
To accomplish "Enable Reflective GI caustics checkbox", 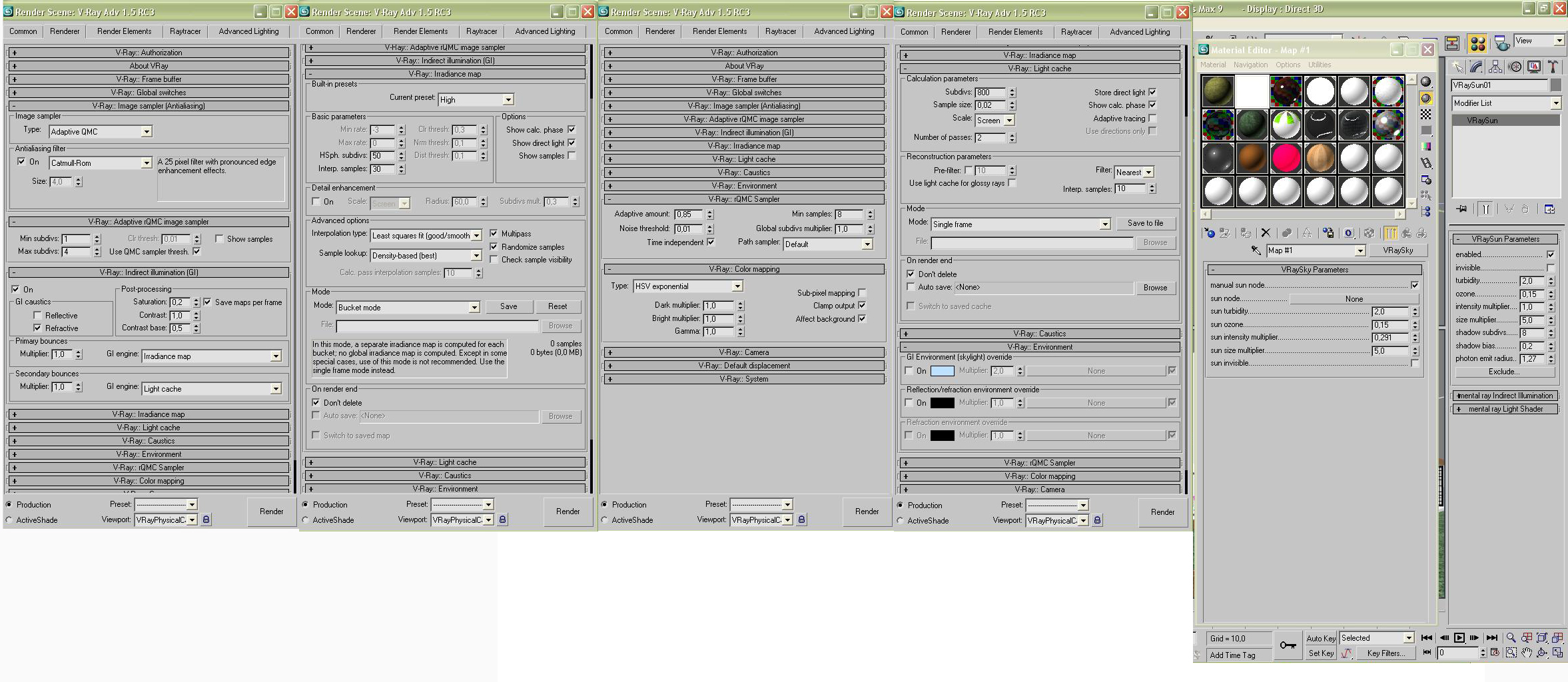I will coord(37,316).
